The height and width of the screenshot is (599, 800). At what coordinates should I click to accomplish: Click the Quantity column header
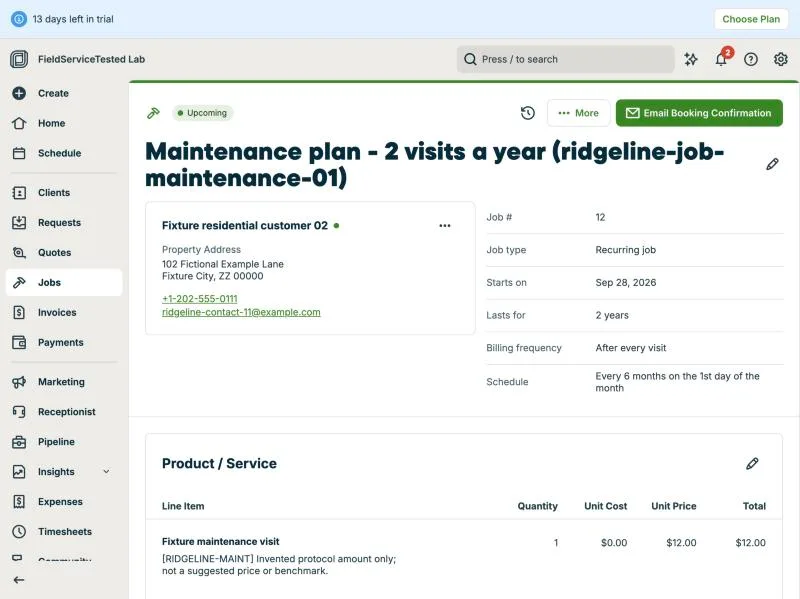(x=537, y=506)
